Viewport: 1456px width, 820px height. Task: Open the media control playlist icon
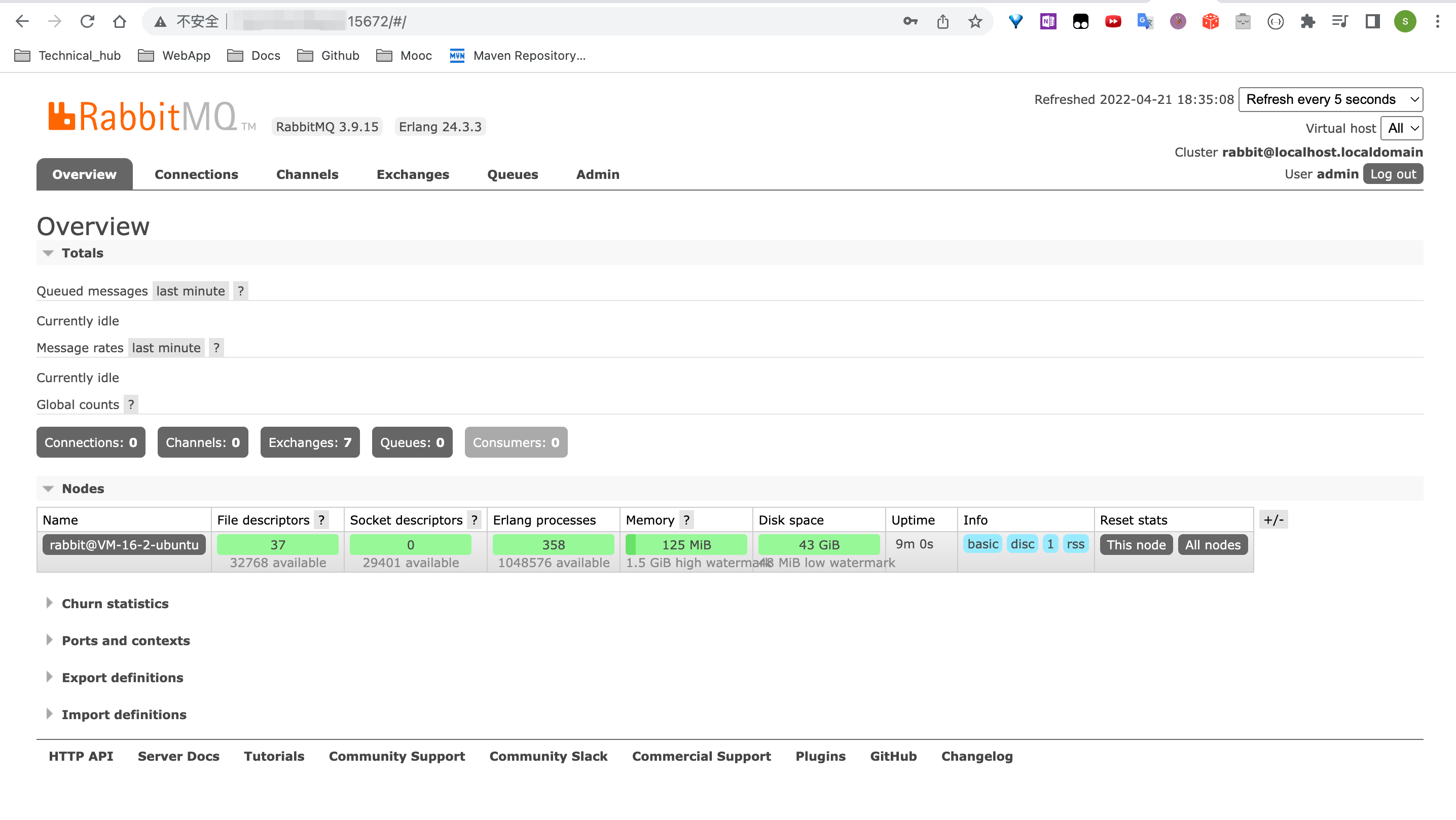[1340, 21]
